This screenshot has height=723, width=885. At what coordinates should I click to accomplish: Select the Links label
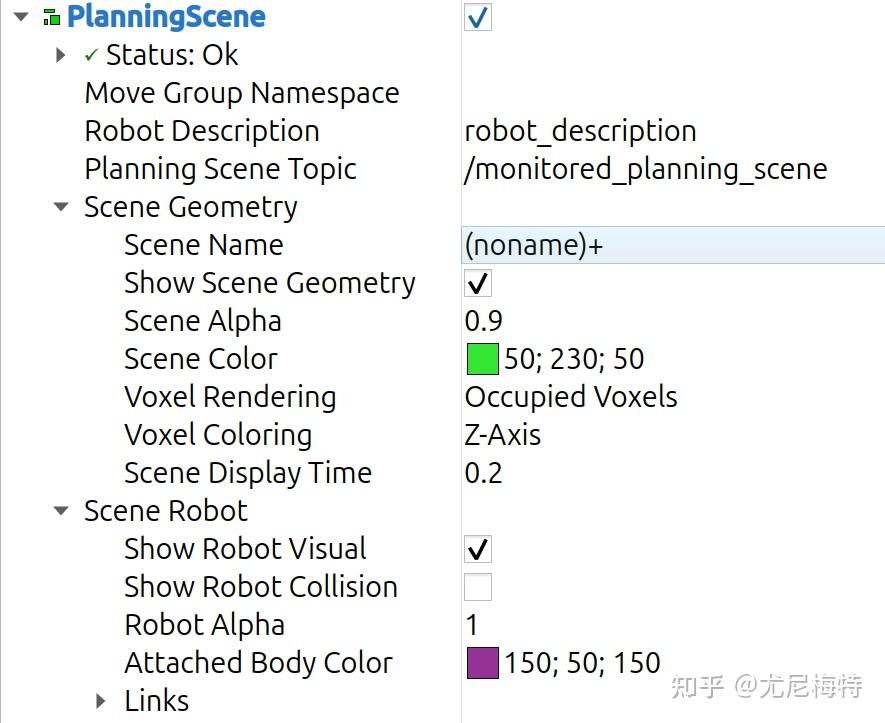tap(157, 701)
